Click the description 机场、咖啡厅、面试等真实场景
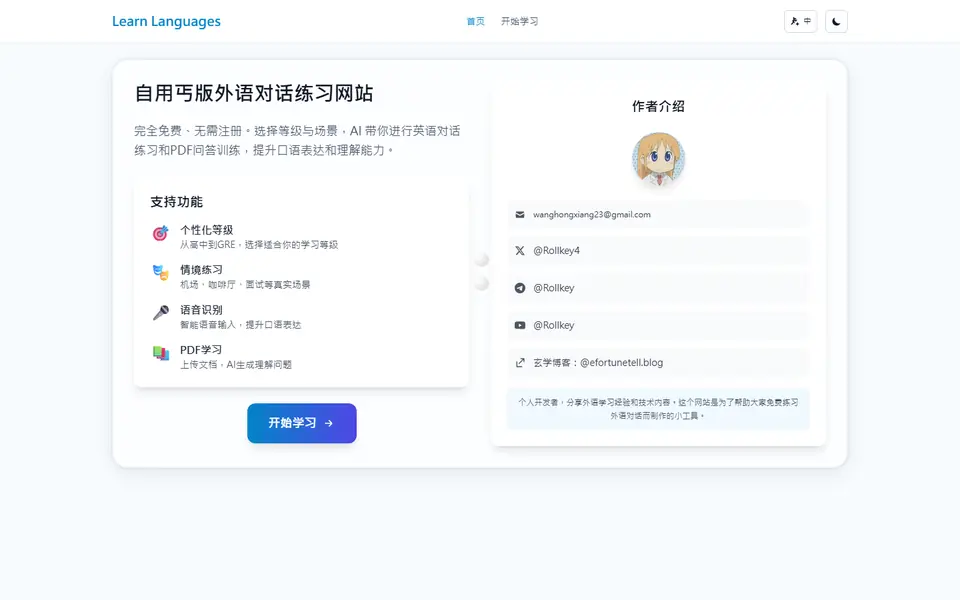This screenshot has width=960, height=600. [245, 285]
